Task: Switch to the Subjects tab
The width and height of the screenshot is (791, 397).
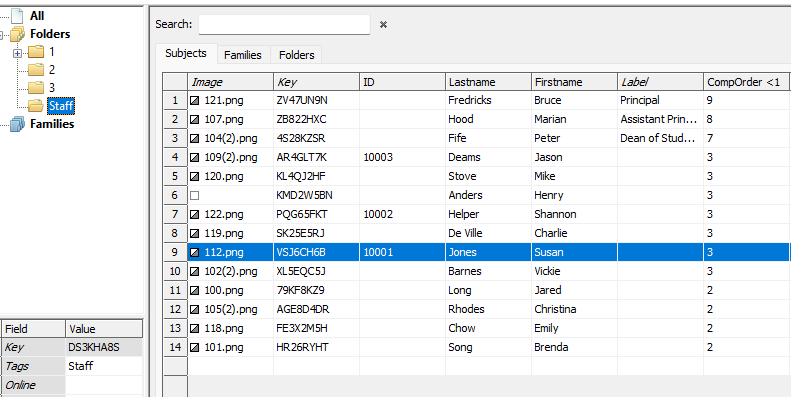Action: coord(186,53)
